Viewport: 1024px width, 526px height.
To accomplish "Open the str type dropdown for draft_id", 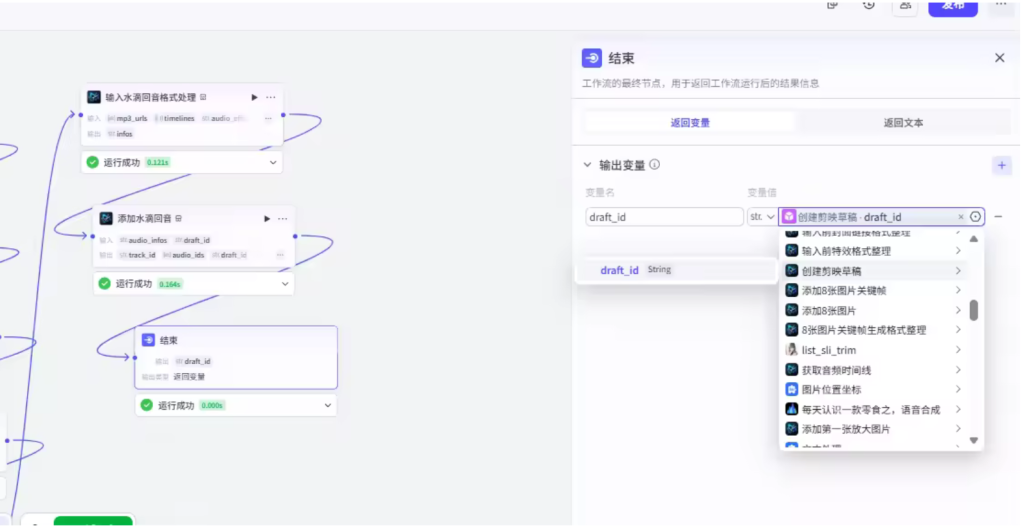I will point(762,217).
